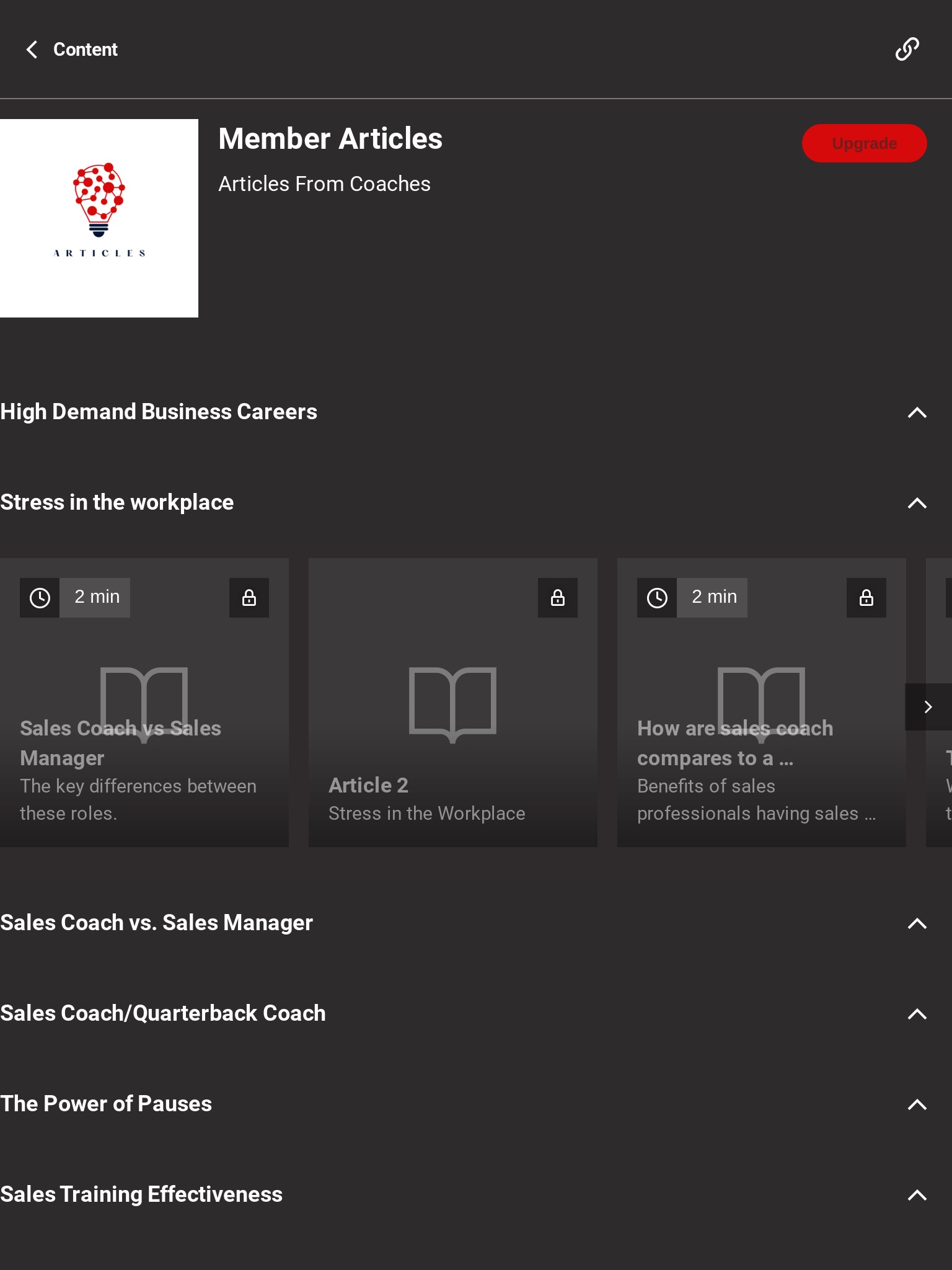The width and height of the screenshot is (952, 1270).
Task: Expand the Sales Coach vs. Sales Manager section
Action: click(x=917, y=923)
